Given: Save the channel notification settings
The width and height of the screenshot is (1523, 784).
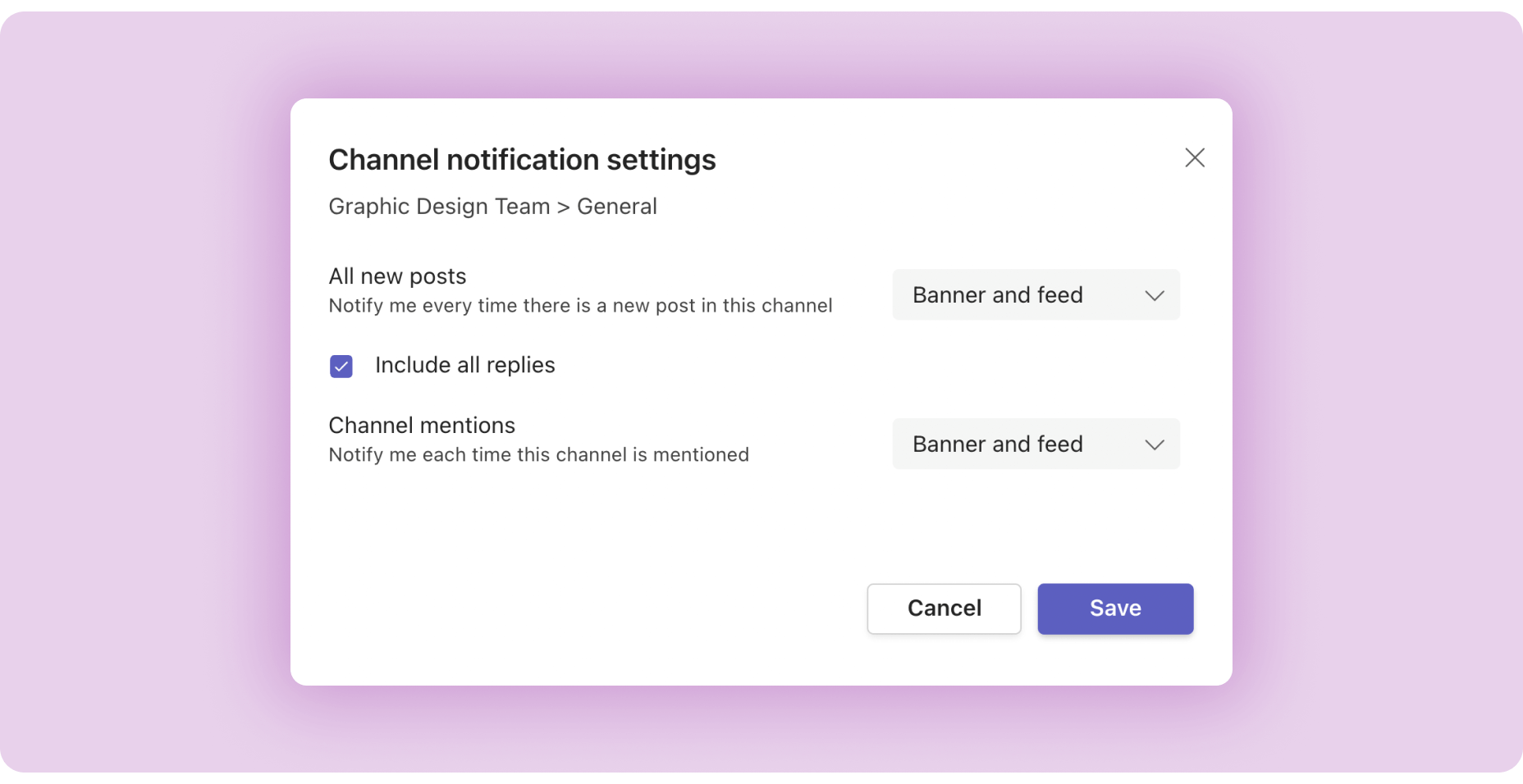Looking at the screenshot, I should (x=1115, y=609).
